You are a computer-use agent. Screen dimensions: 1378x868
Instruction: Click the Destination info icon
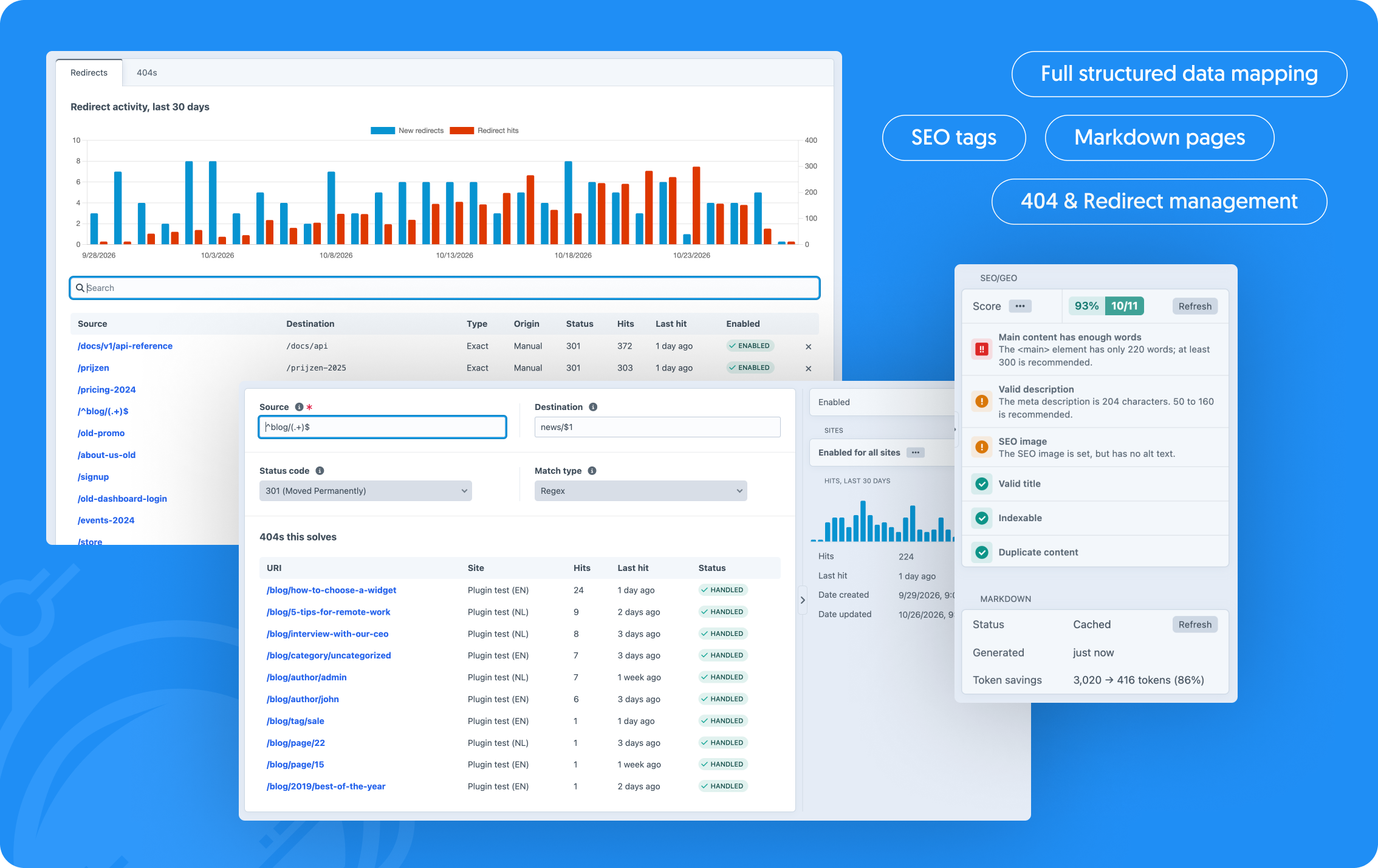[x=593, y=407]
